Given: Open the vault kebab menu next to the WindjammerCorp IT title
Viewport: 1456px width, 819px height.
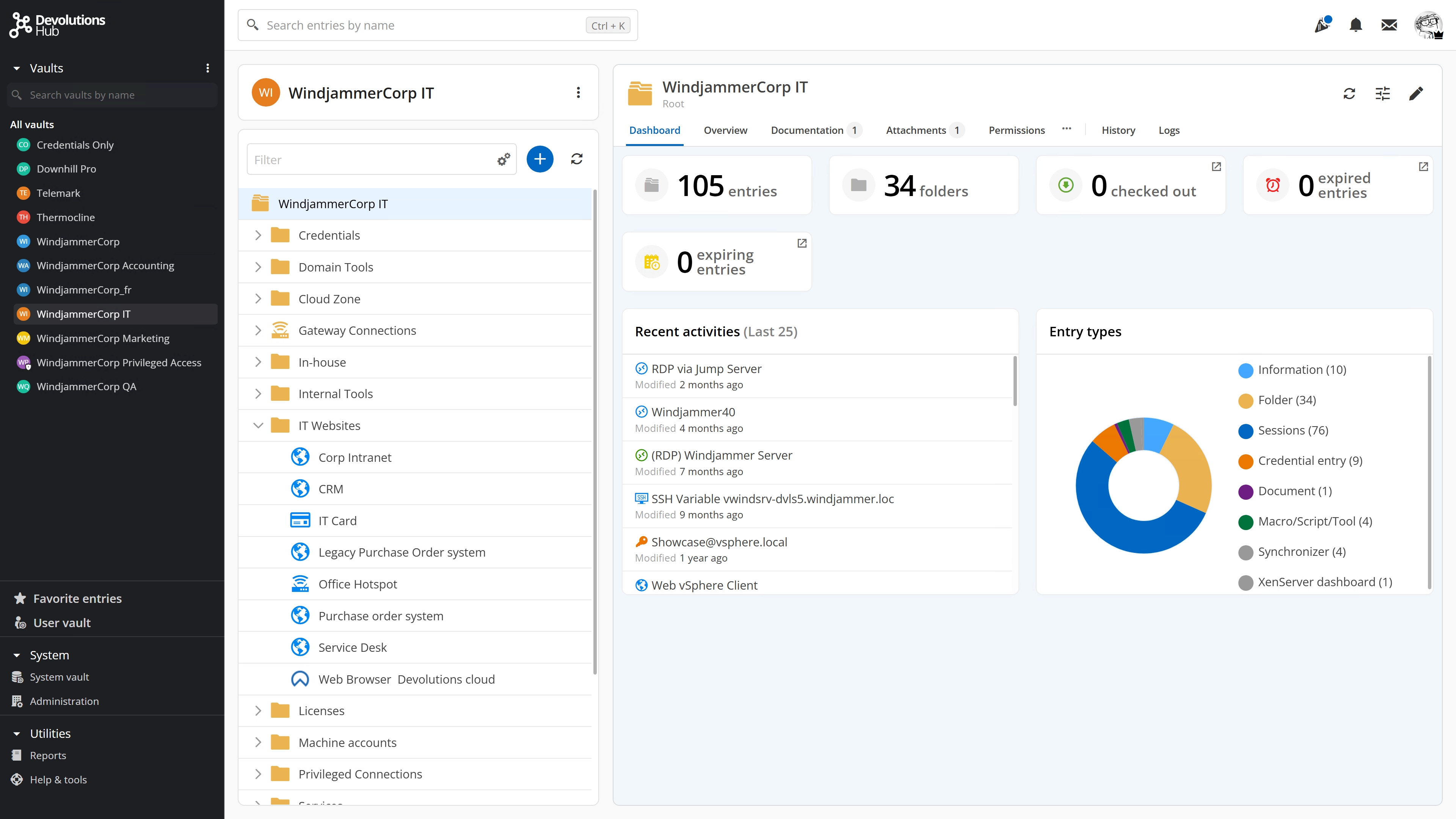Looking at the screenshot, I should (x=578, y=93).
